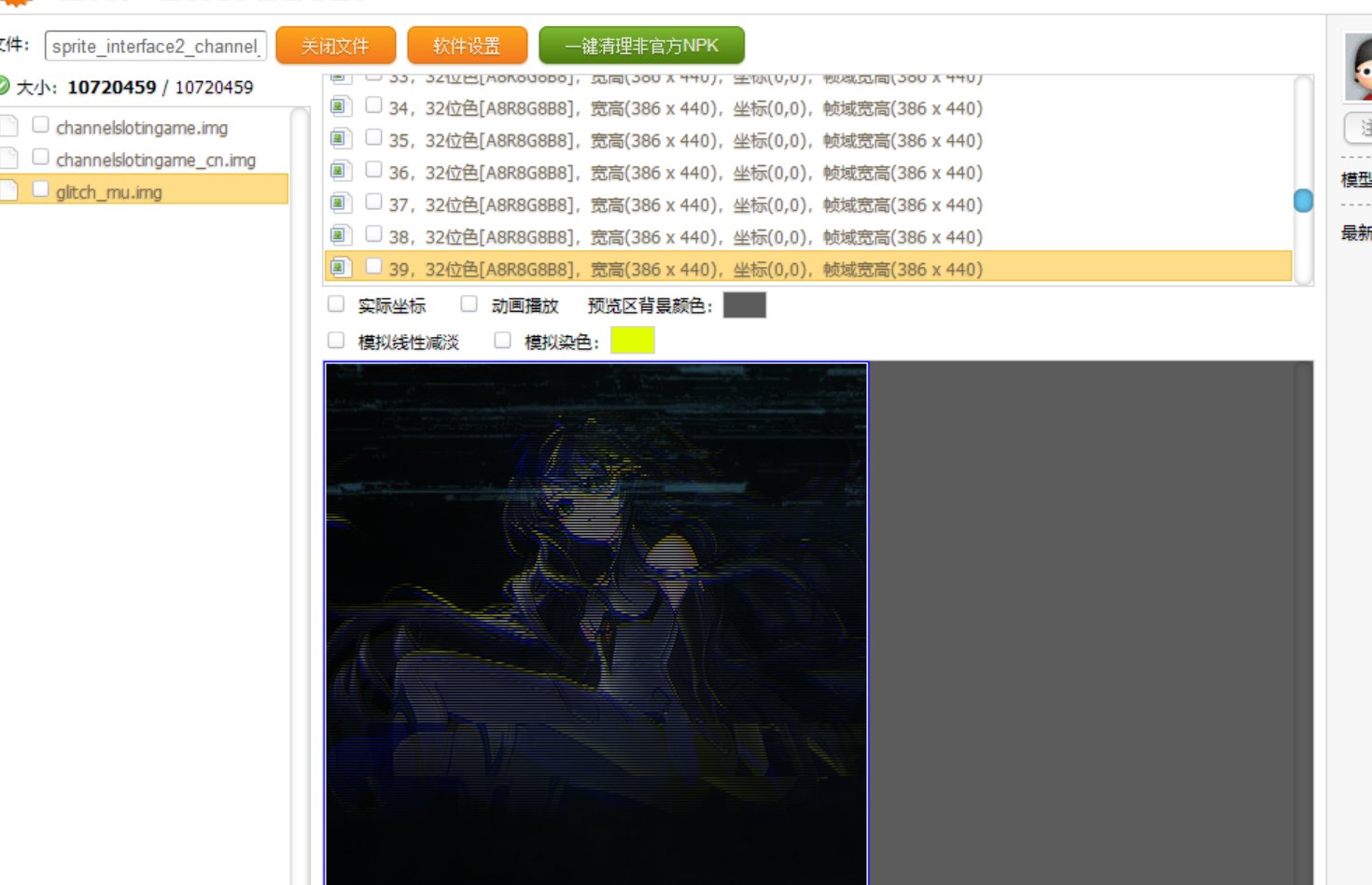1372x885 pixels.
Task: Click image icon of frame 39
Action: pyautogui.click(x=341, y=268)
